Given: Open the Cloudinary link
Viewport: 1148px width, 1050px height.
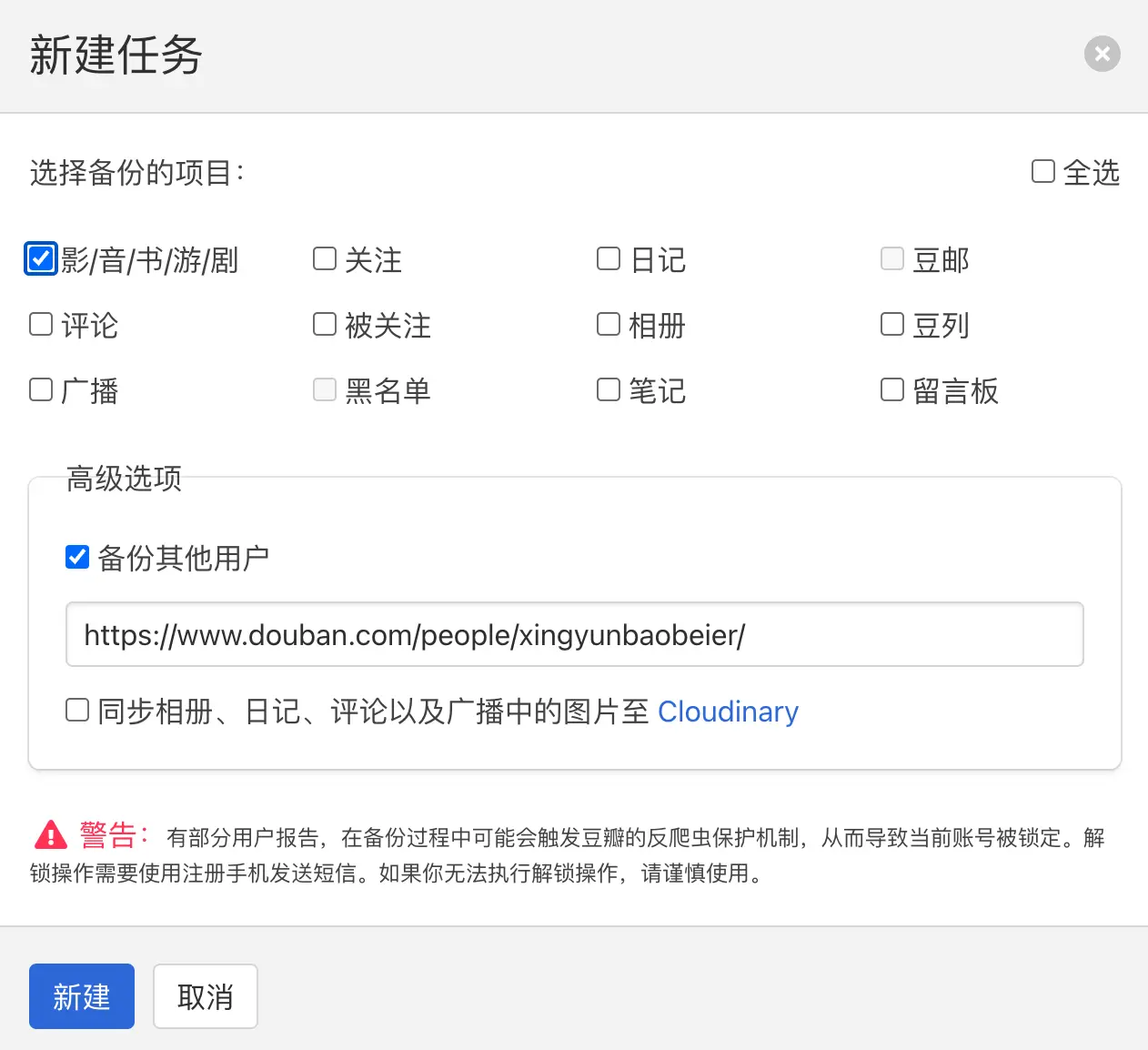Looking at the screenshot, I should (x=728, y=712).
